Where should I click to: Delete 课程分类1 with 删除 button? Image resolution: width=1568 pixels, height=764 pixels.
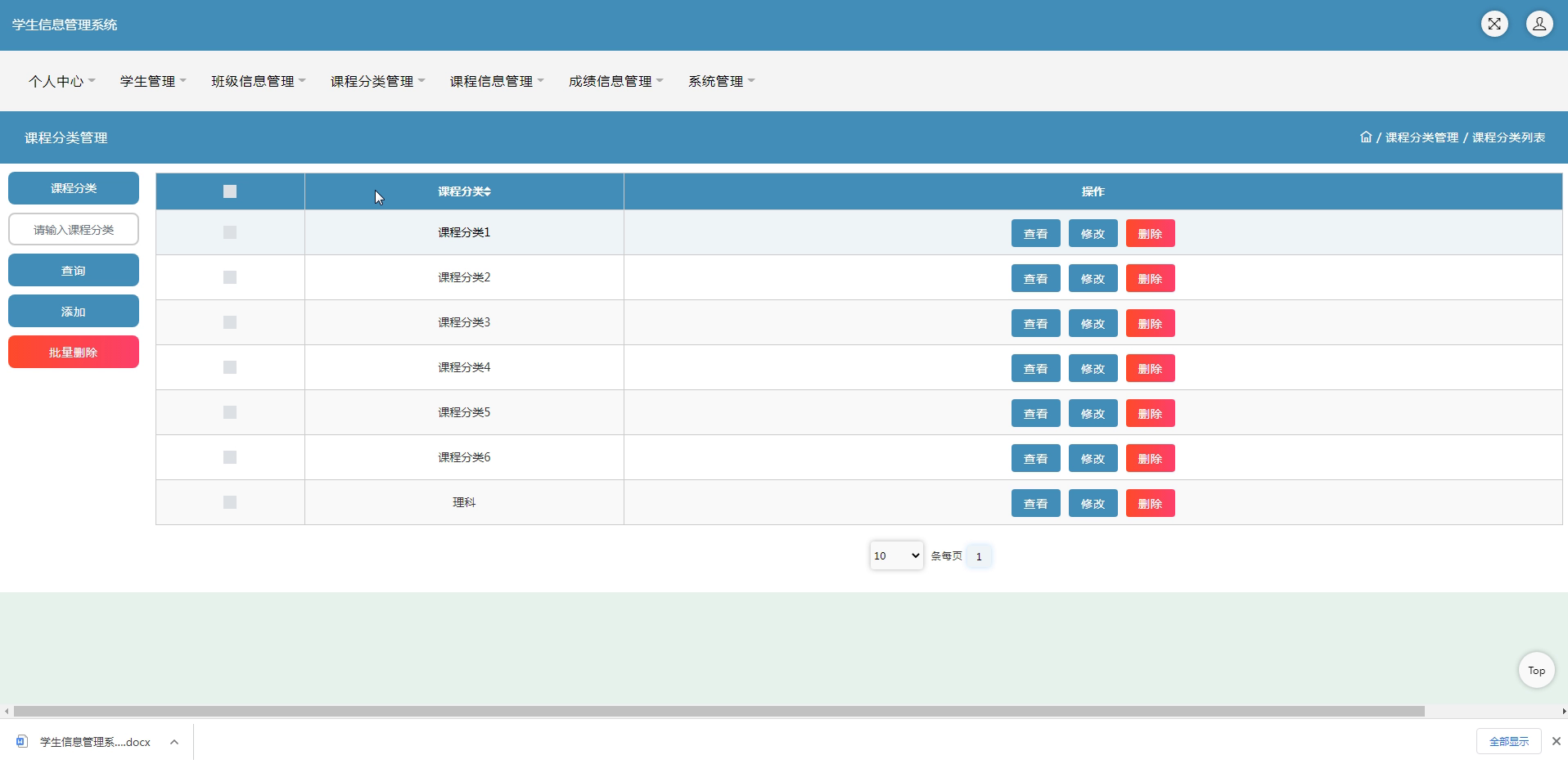pos(1151,233)
